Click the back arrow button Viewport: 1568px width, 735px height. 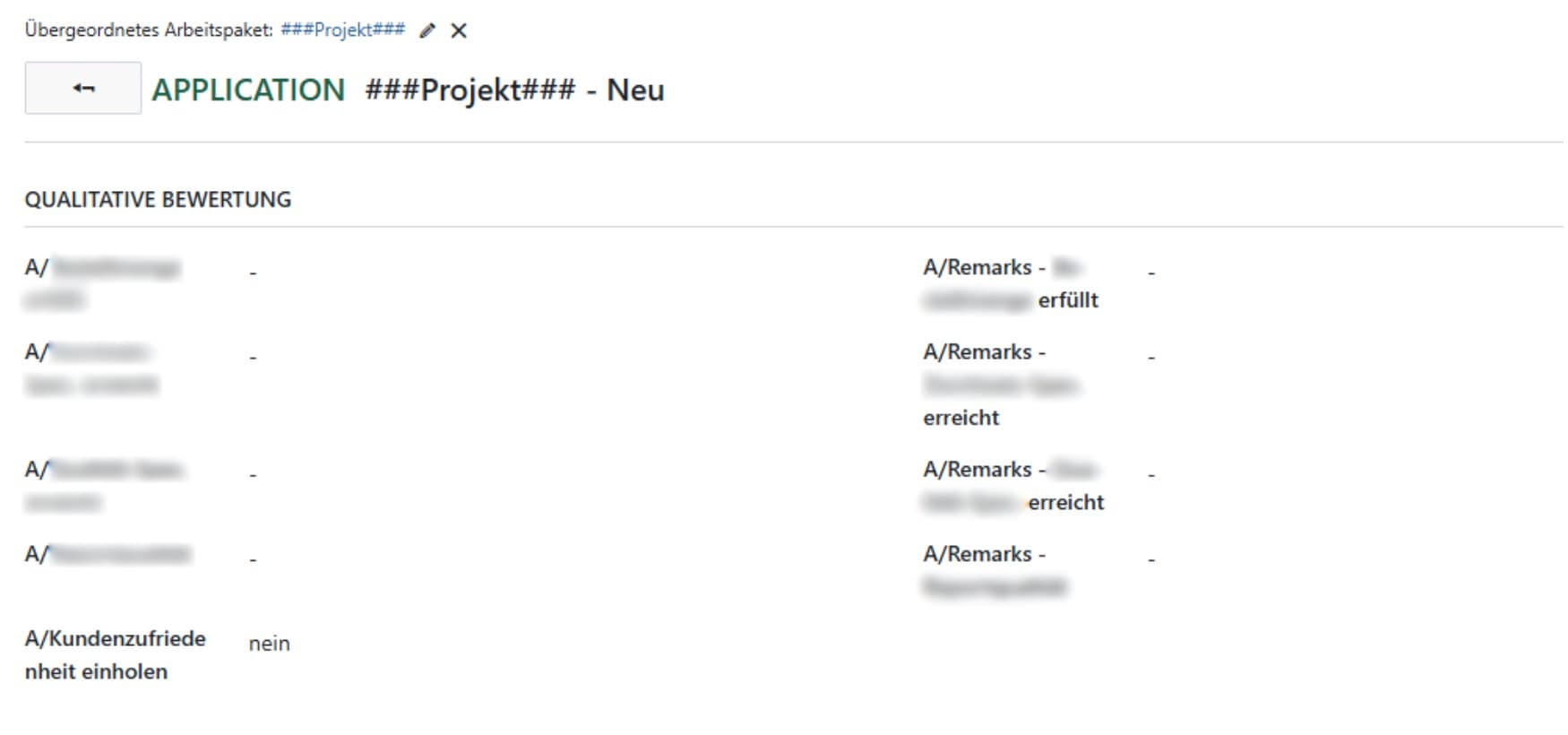(83, 88)
